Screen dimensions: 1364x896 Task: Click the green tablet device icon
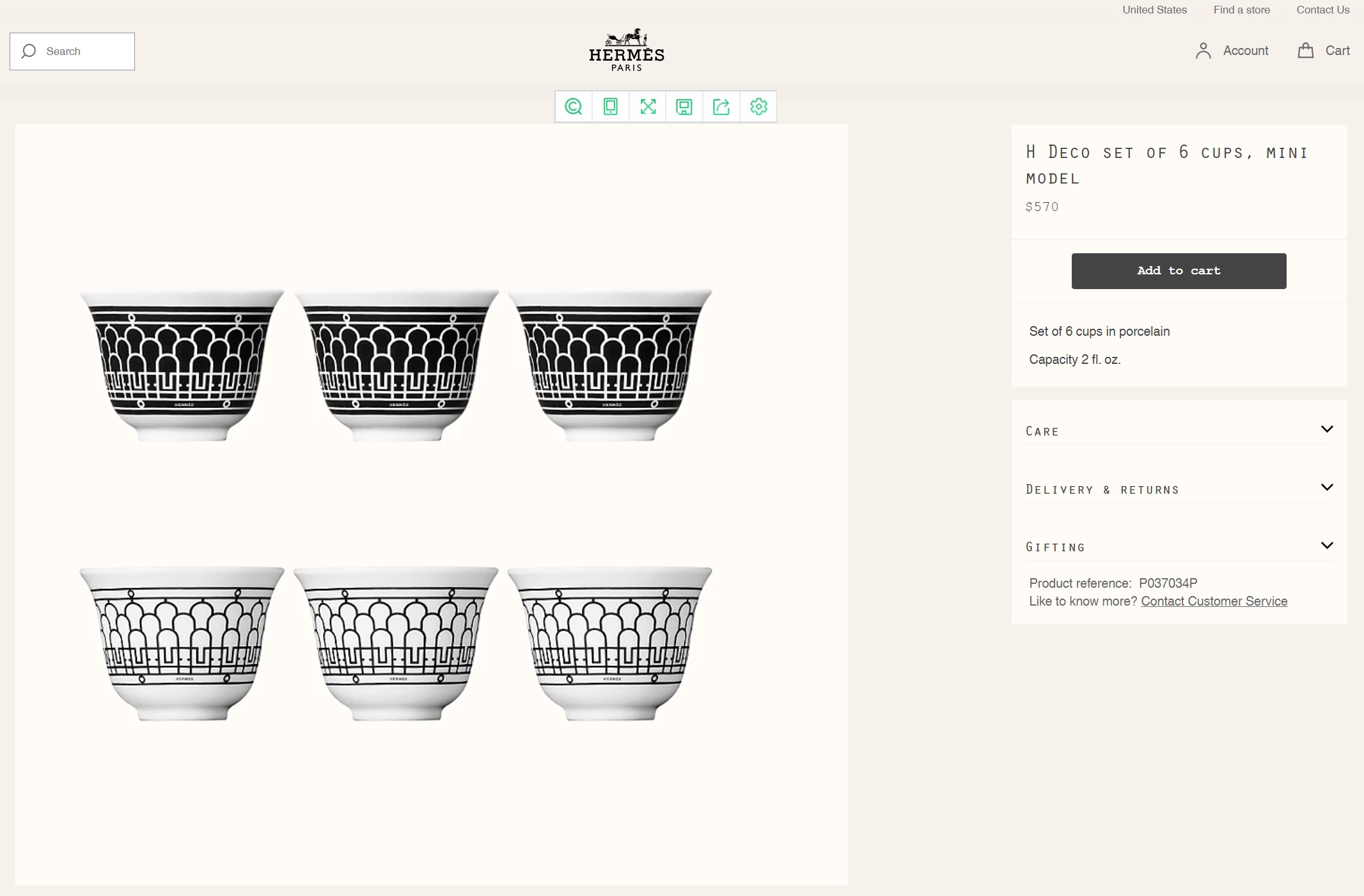[611, 107]
